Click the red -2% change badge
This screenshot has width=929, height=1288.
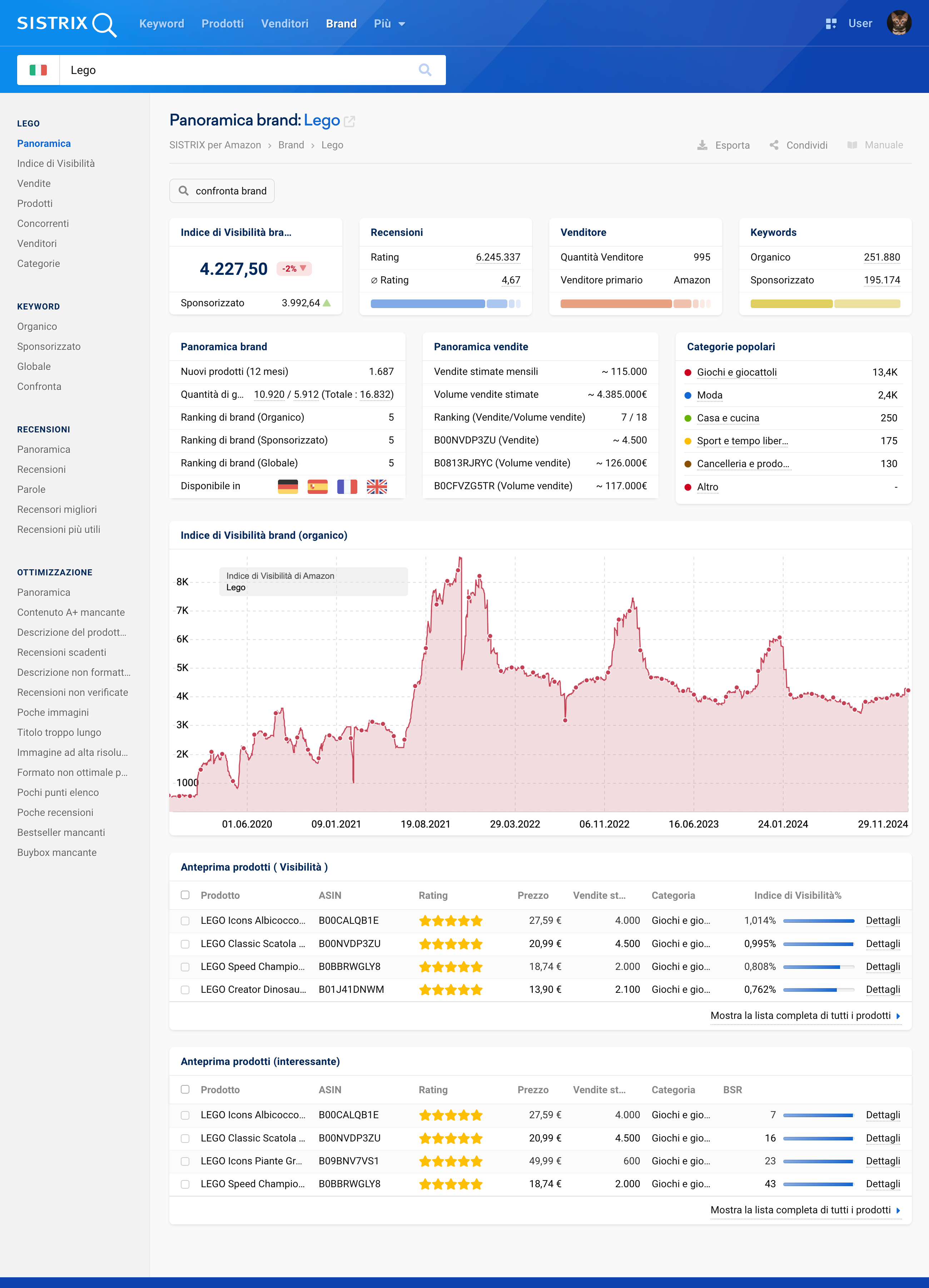(294, 269)
